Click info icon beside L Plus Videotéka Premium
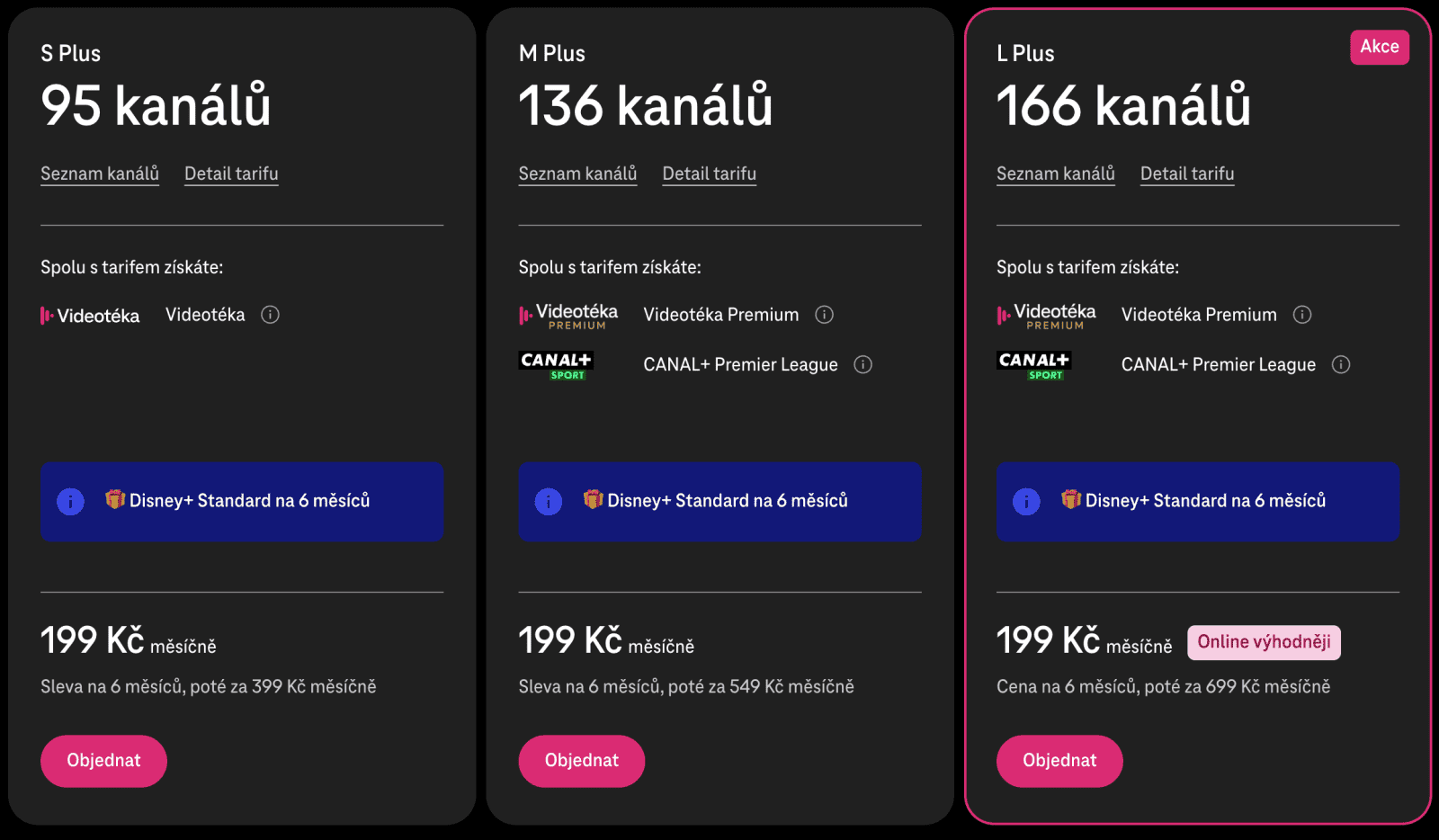Screen dimensions: 1439x840 (1301, 315)
